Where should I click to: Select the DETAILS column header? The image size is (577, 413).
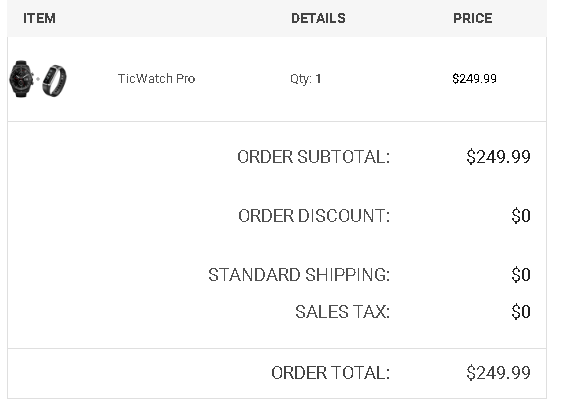(x=318, y=18)
